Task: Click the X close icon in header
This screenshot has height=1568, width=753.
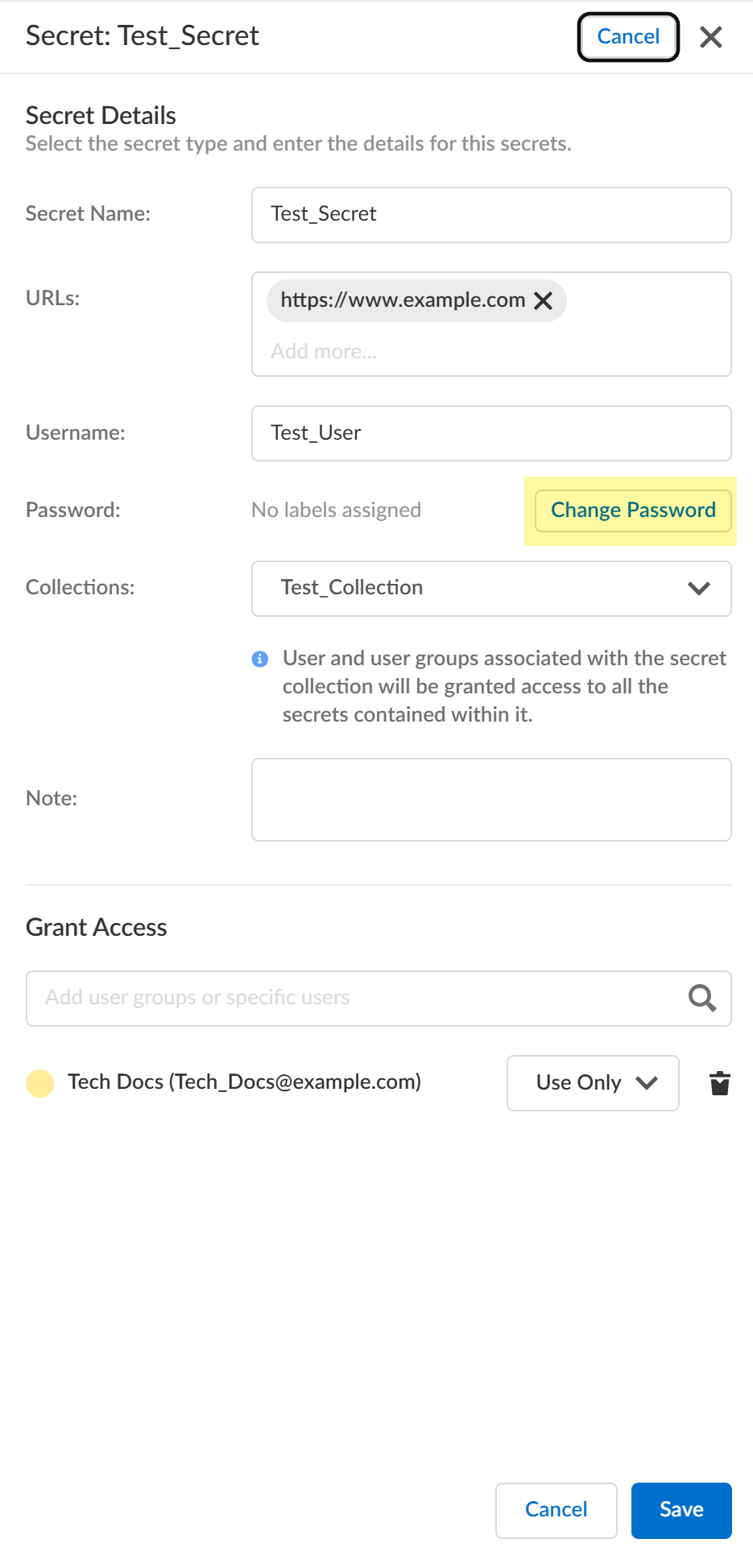Action: pyautogui.click(x=710, y=37)
